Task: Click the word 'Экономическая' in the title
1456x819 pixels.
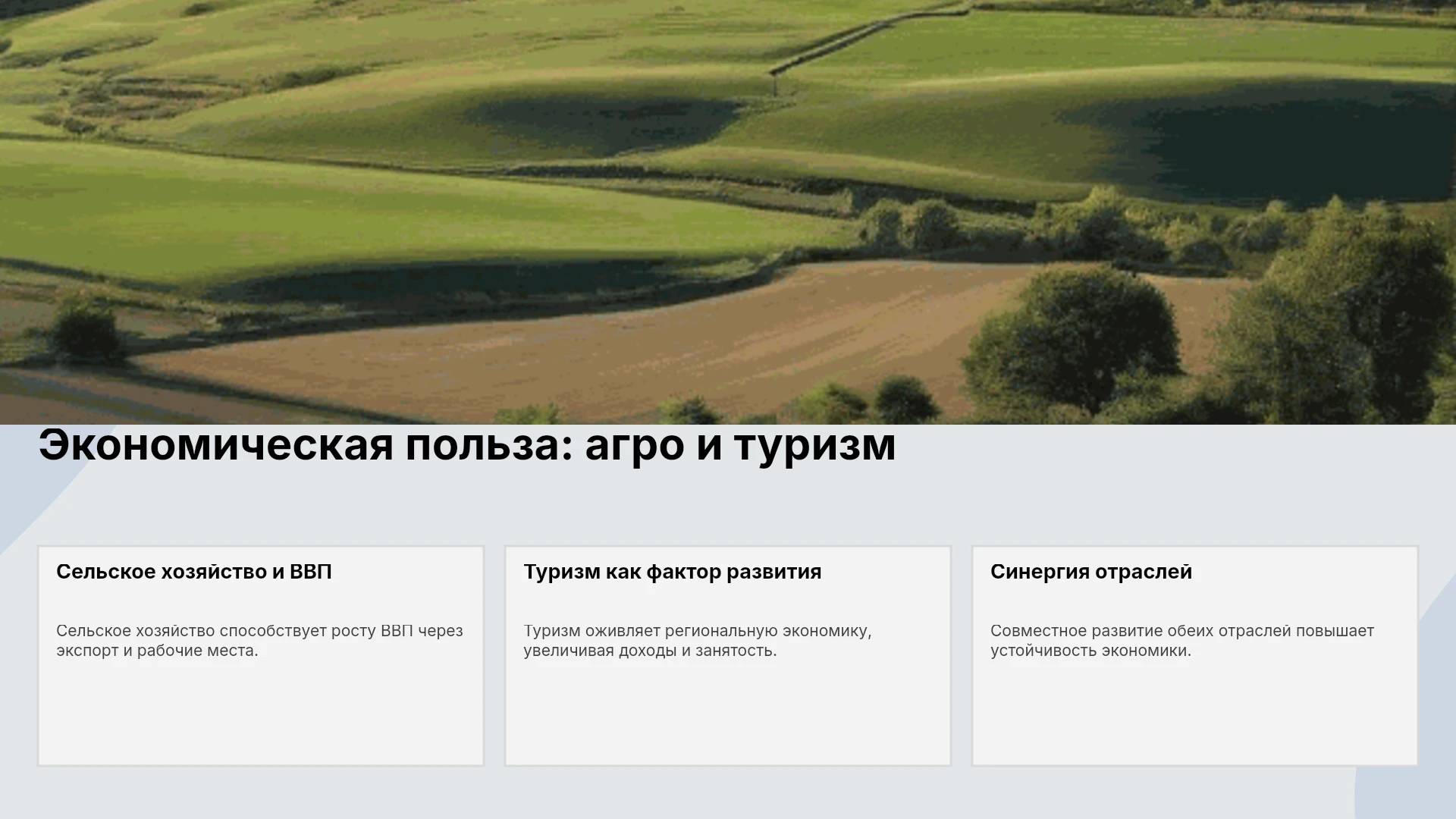Action: pyautogui.click(x=216, y=445)
